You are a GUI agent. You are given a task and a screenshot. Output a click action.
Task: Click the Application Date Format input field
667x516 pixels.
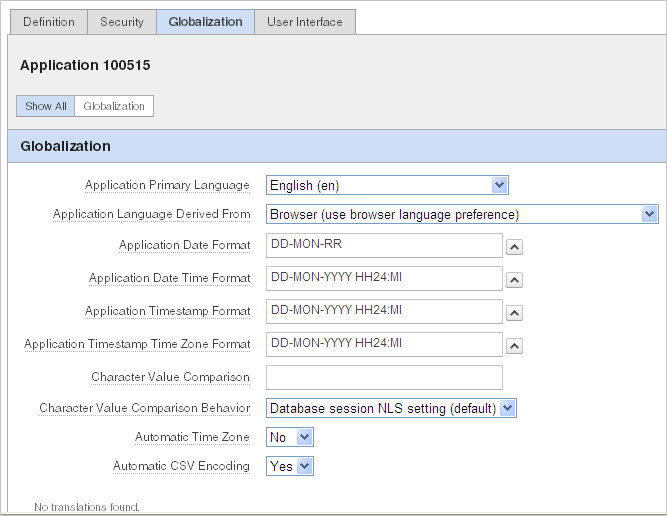pos(384,245)
